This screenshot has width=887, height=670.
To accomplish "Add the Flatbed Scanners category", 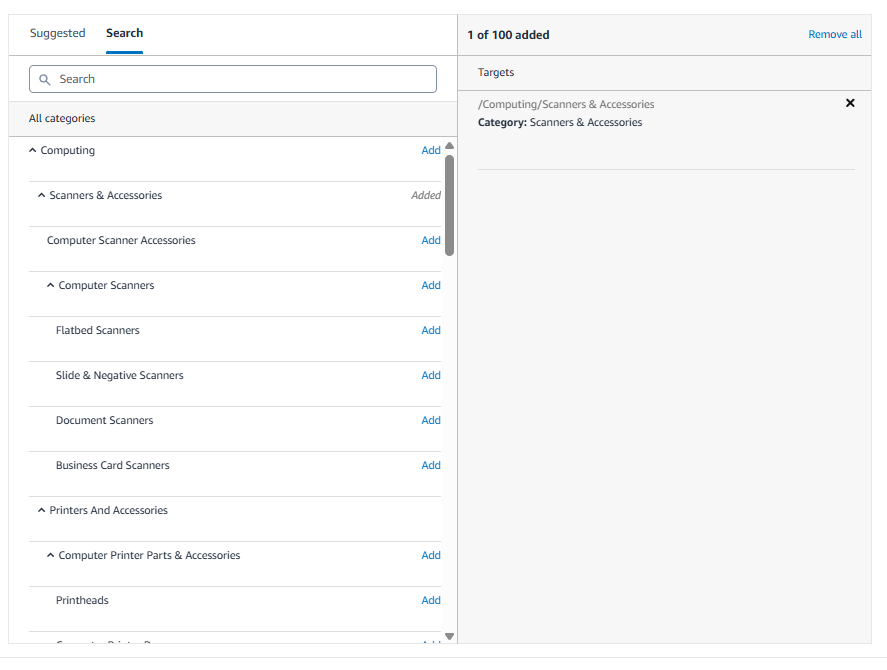I will point(430,330).
